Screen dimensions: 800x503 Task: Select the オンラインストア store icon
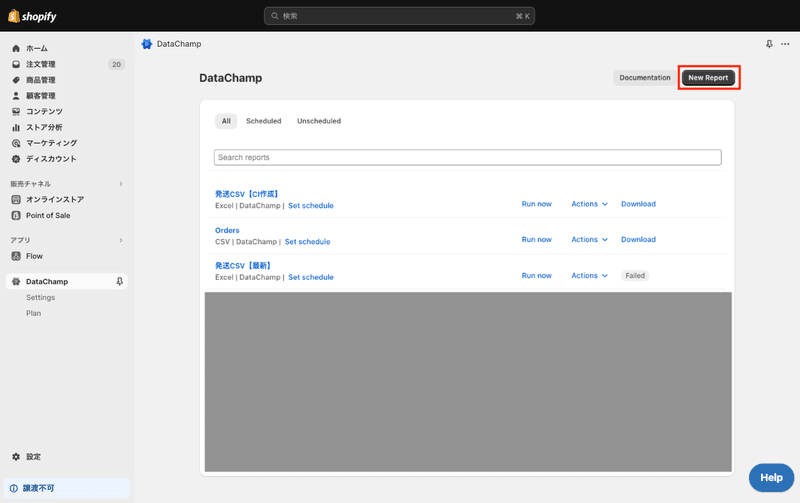pyautogui.click(x=16, y=199)
